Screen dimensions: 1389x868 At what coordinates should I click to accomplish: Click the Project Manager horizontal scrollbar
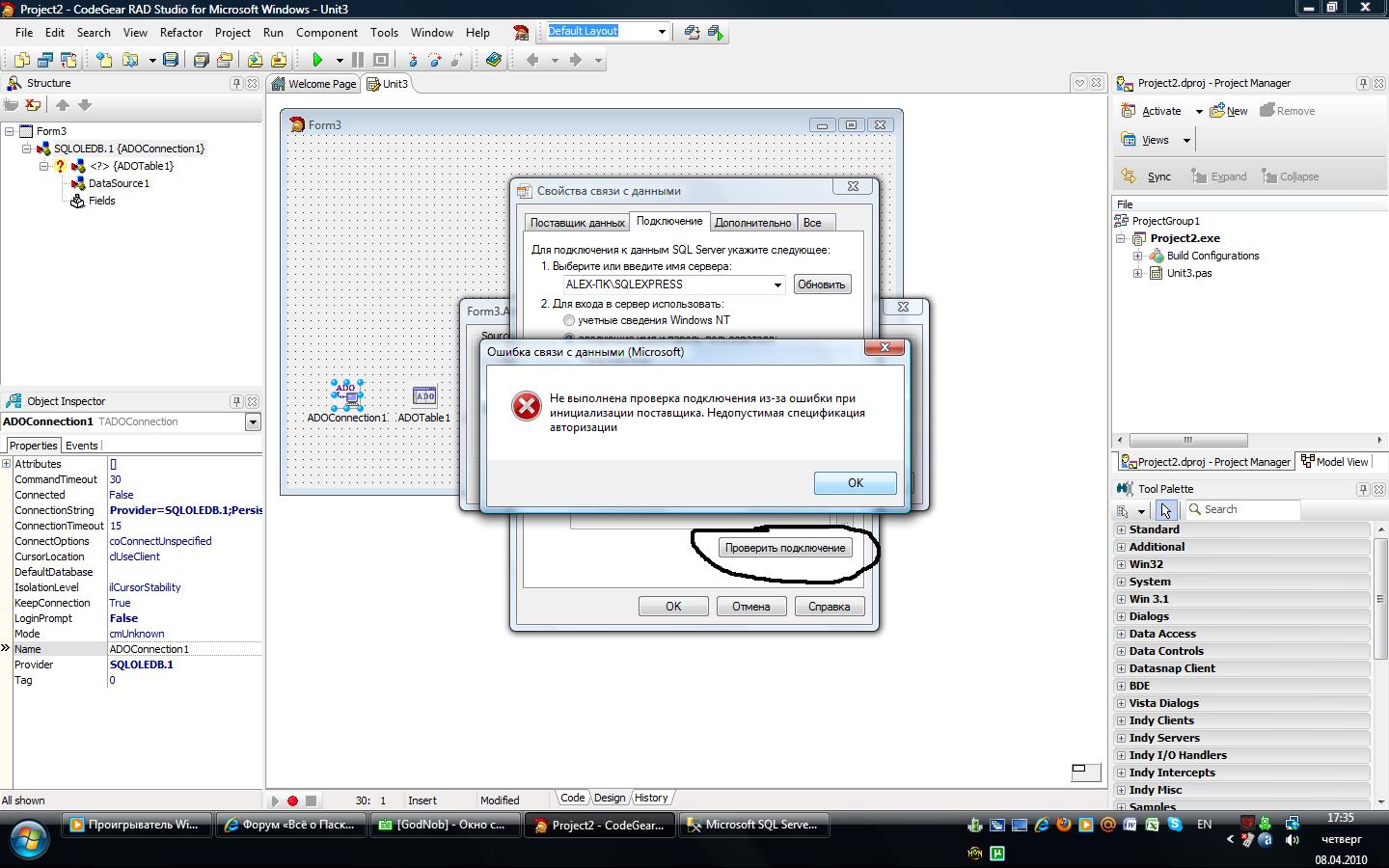tap(1188, 440)
